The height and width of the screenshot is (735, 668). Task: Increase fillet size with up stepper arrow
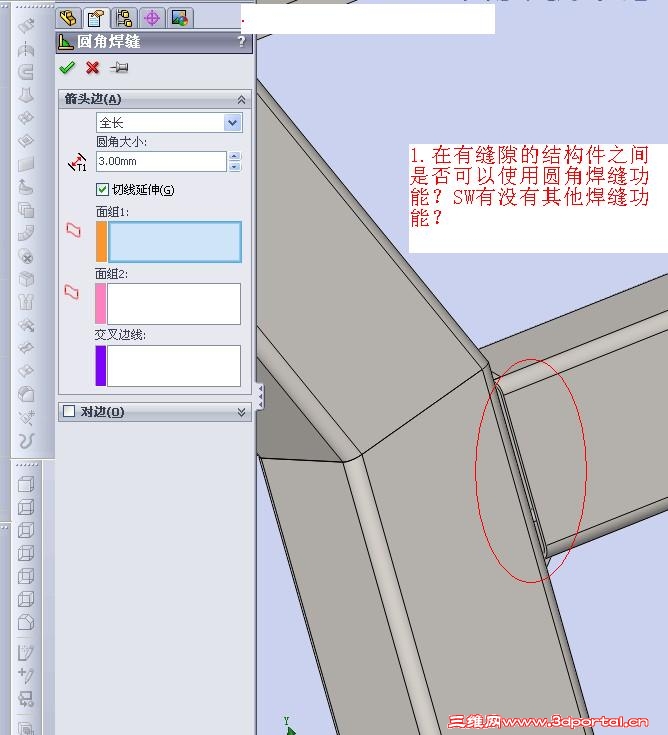pos(235,157)
